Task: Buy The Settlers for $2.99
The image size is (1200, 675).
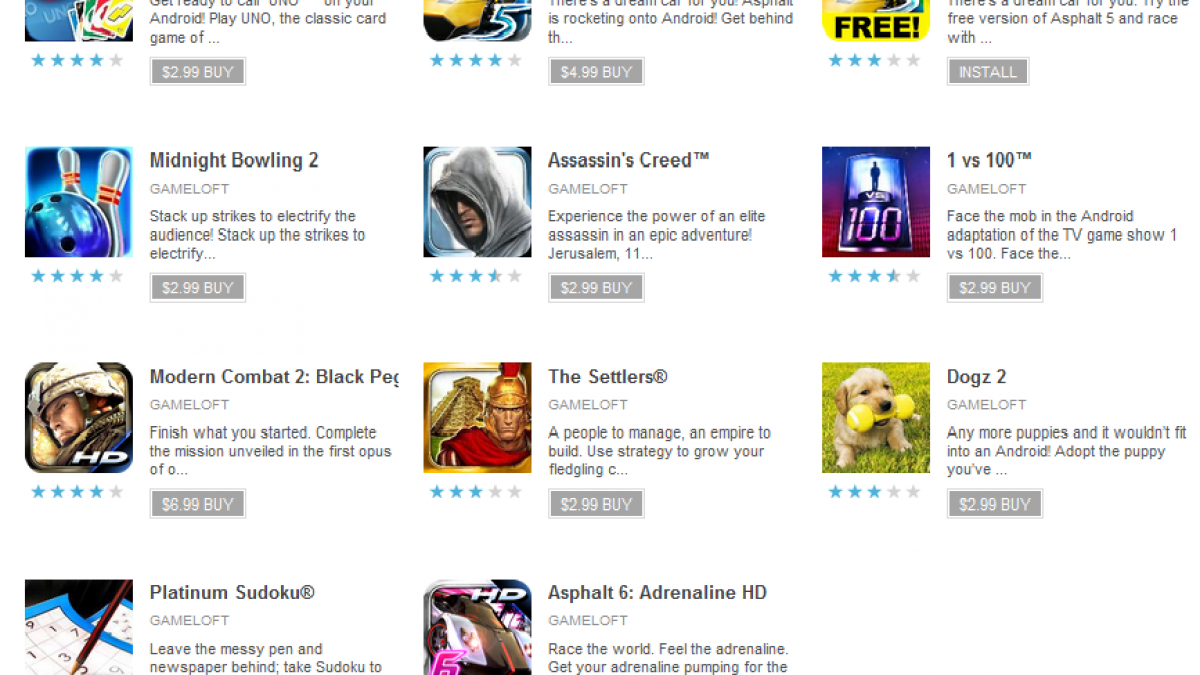Action: click(596, 504)
